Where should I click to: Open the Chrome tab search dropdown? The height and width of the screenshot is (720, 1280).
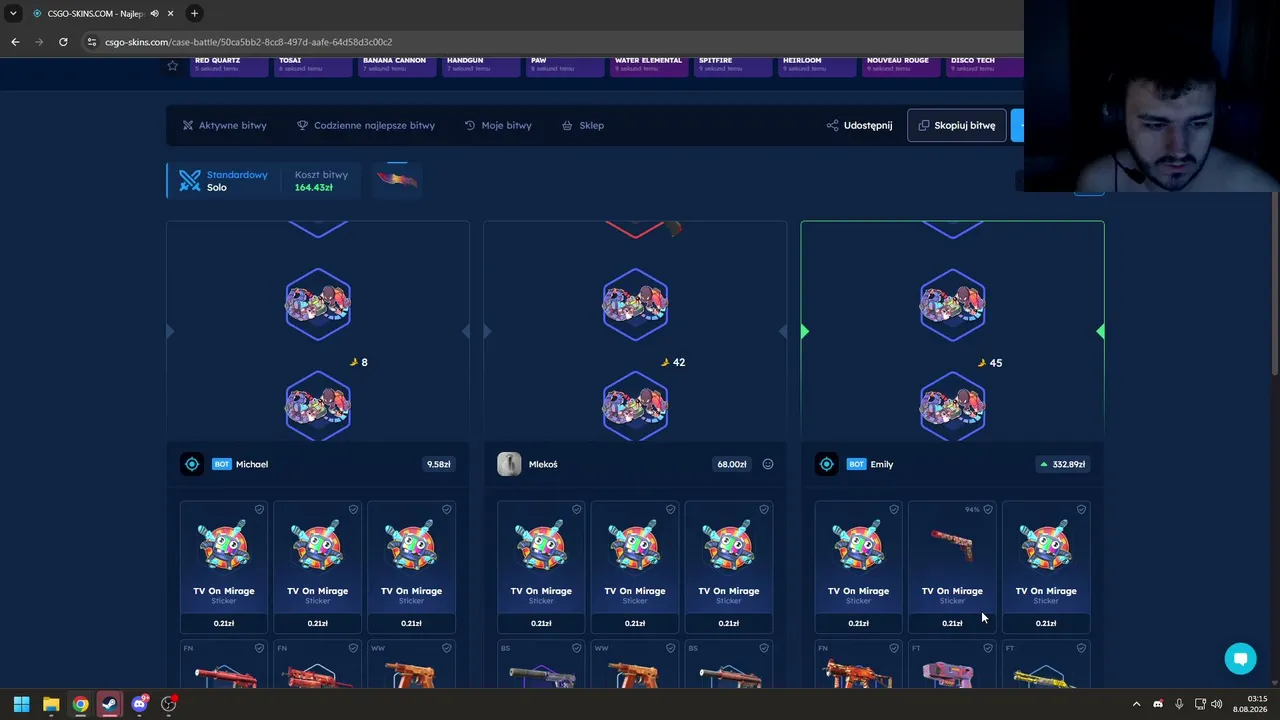click(x=13, y=13)
